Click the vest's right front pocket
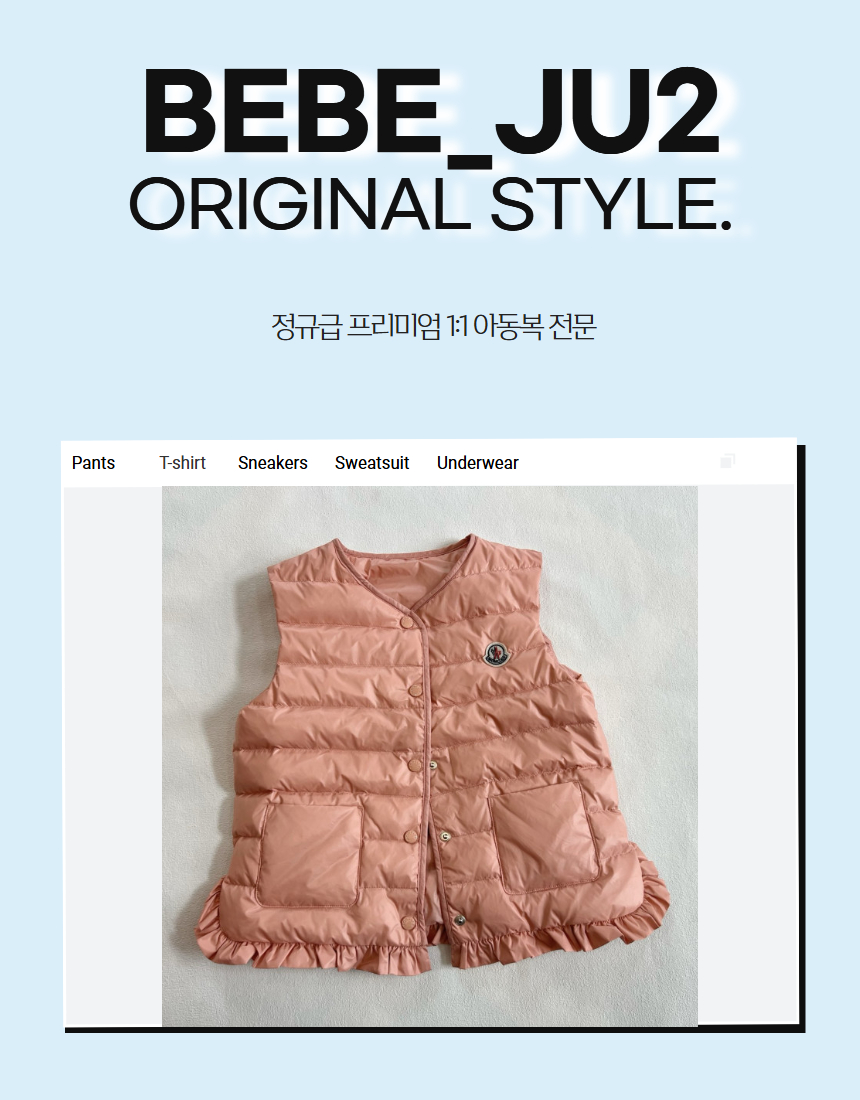Image resolution: width=860 pixels, height=1100 pixels. 545,835
